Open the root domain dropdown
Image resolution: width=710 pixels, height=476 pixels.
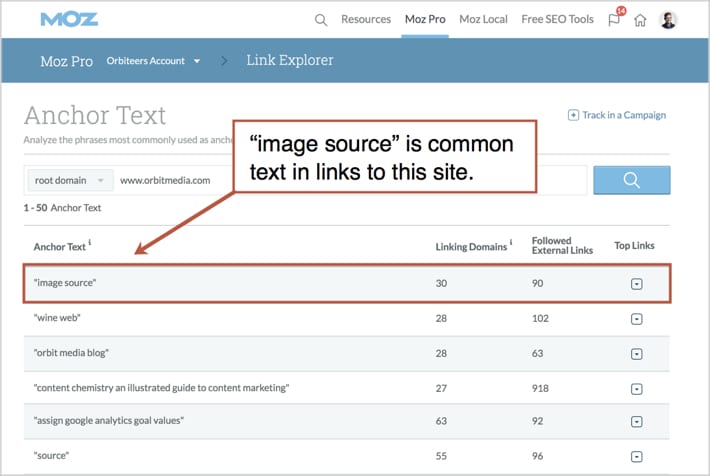(70, 180)
